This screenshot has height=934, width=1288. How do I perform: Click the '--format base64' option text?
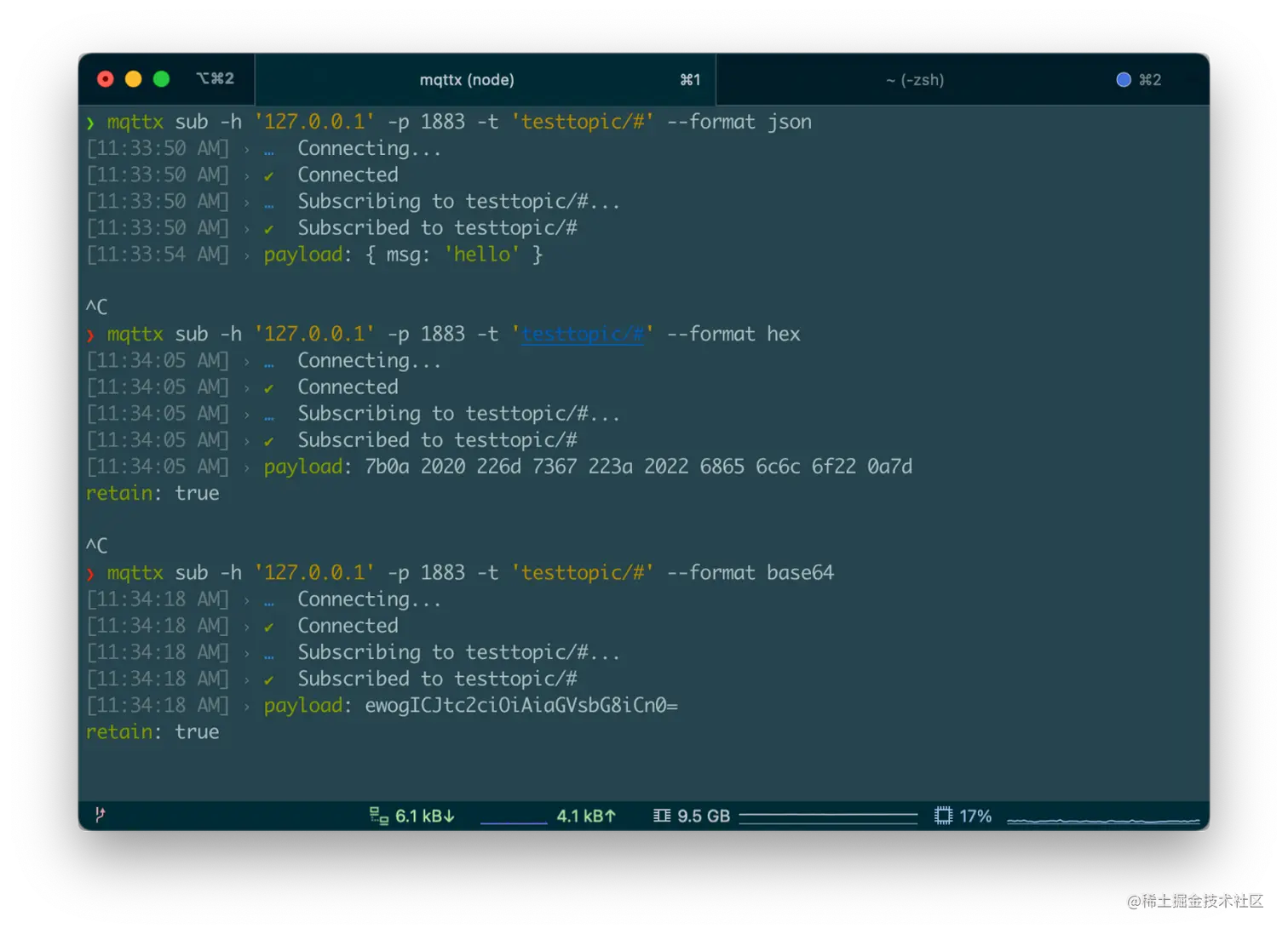[750, 572]
